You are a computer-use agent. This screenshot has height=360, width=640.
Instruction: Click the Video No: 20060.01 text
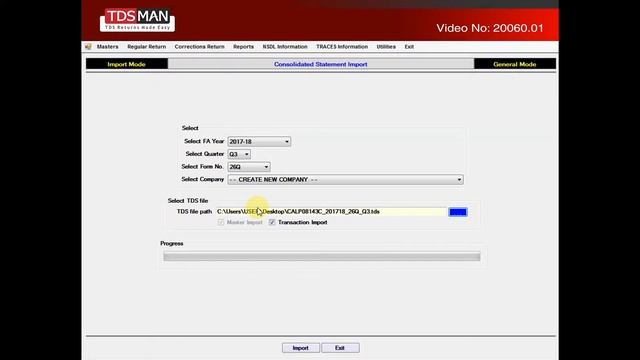tap(490, 28)
